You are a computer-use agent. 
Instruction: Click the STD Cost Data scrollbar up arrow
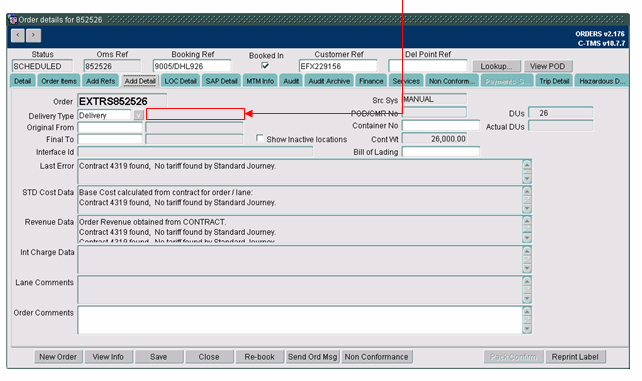[x=527, y=191]
